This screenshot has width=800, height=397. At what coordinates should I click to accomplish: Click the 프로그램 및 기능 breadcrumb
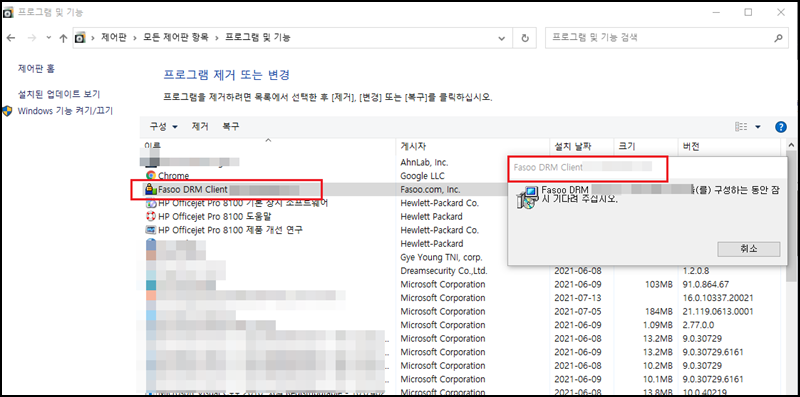point(258,38)
